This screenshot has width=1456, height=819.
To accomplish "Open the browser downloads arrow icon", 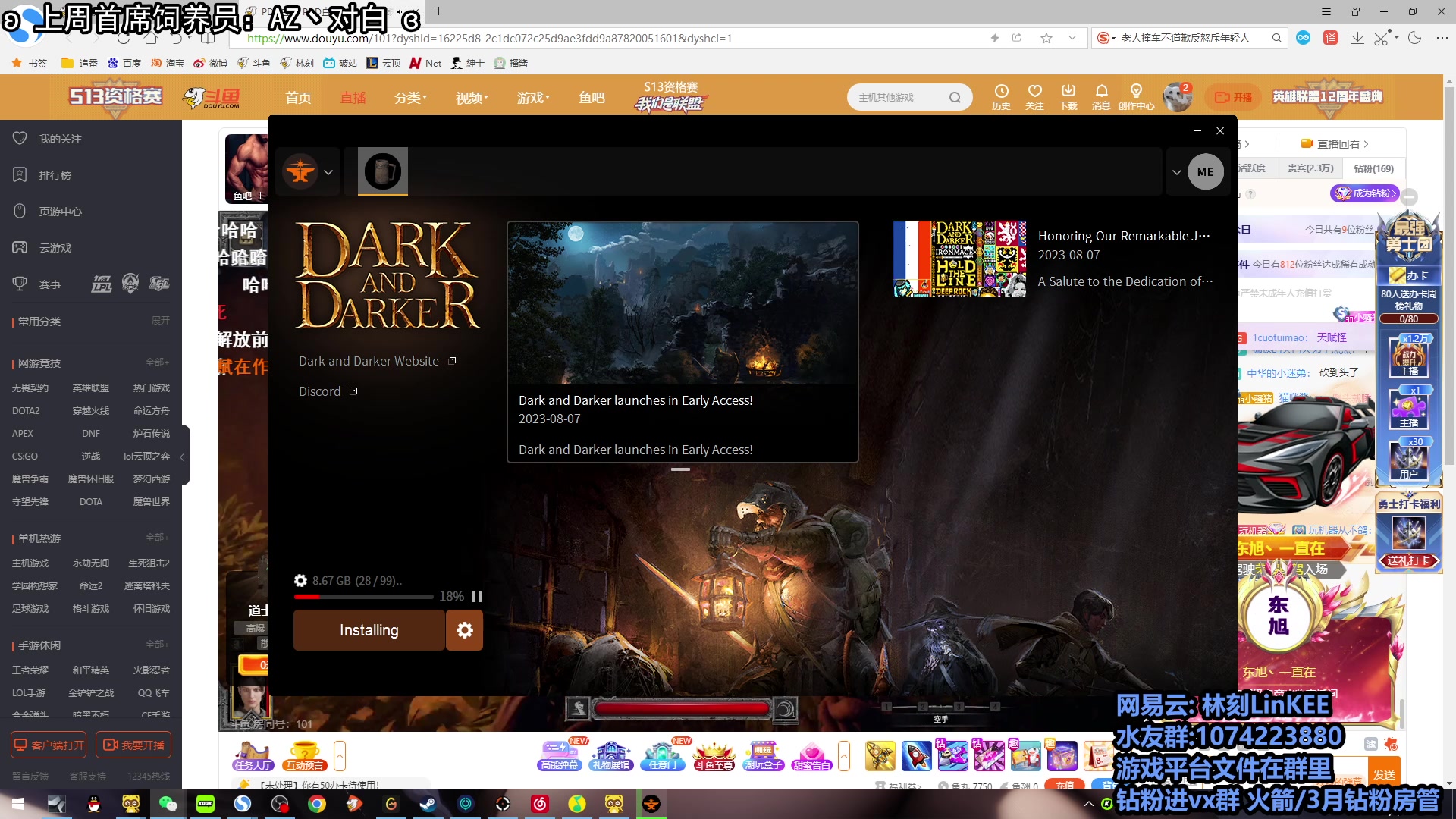I will pyautogui.click(x=1357, y=38).
